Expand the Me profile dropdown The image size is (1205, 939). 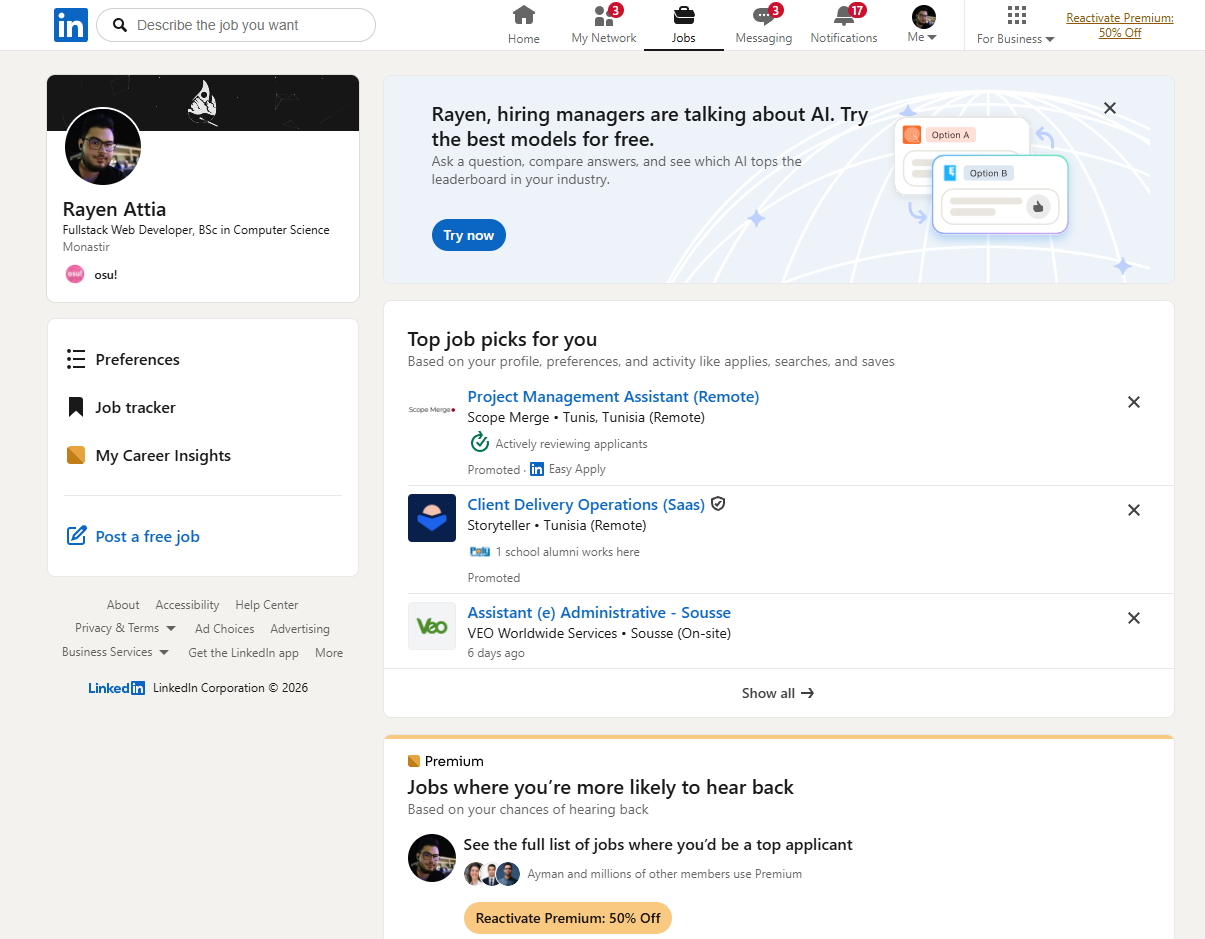[x=923, y=25]
